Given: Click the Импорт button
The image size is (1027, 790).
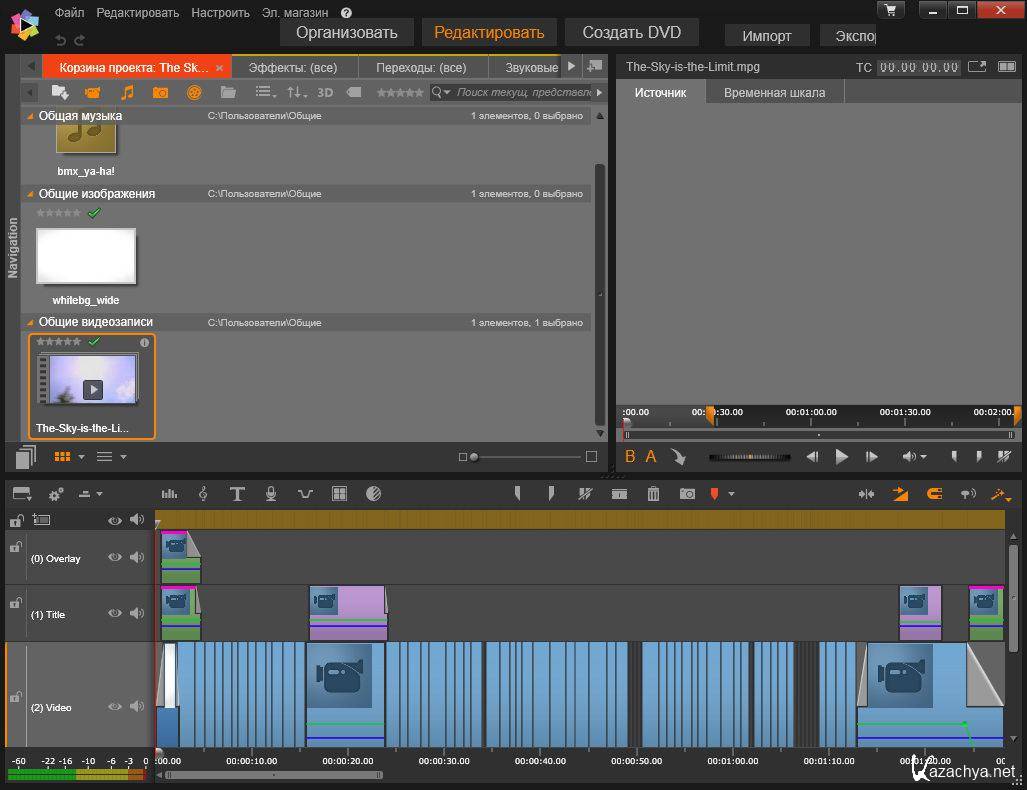Looking at the screenshot, I should tap(767, 35).
